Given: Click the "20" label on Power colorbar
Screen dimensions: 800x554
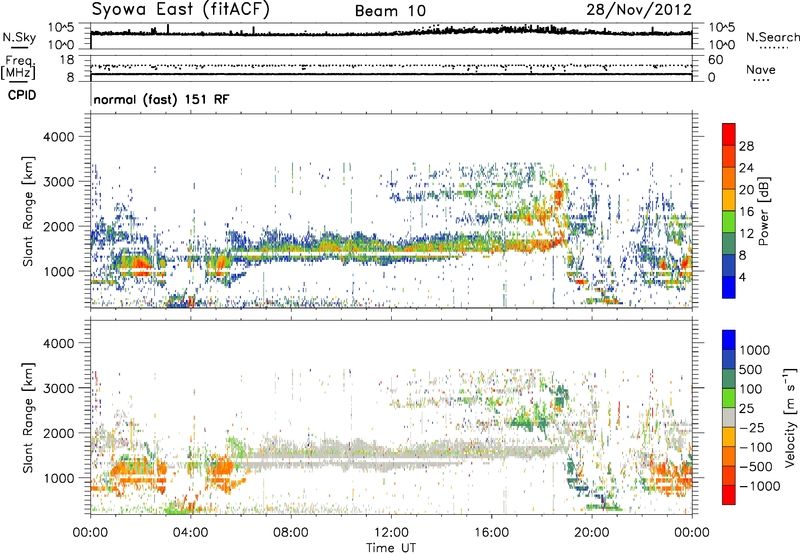Looking at the screenshot, I should point(746,190).
